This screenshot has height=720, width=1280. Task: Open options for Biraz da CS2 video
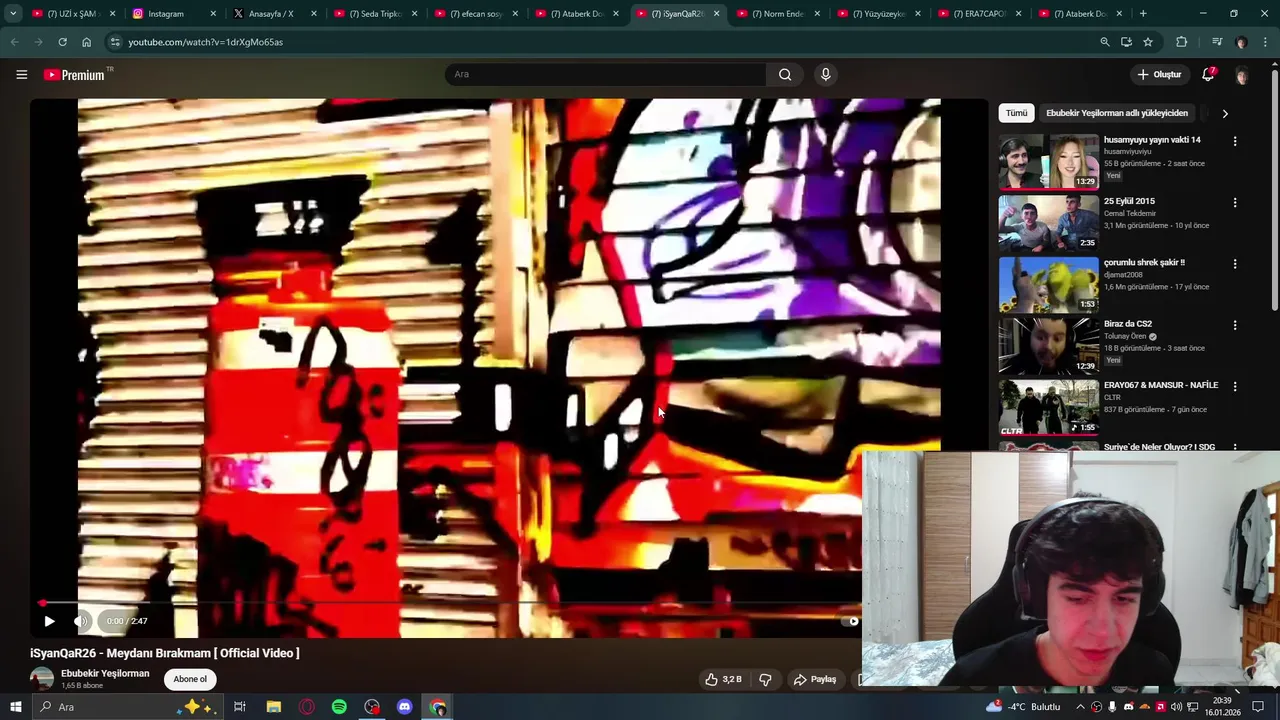(x=1235, y=325)
